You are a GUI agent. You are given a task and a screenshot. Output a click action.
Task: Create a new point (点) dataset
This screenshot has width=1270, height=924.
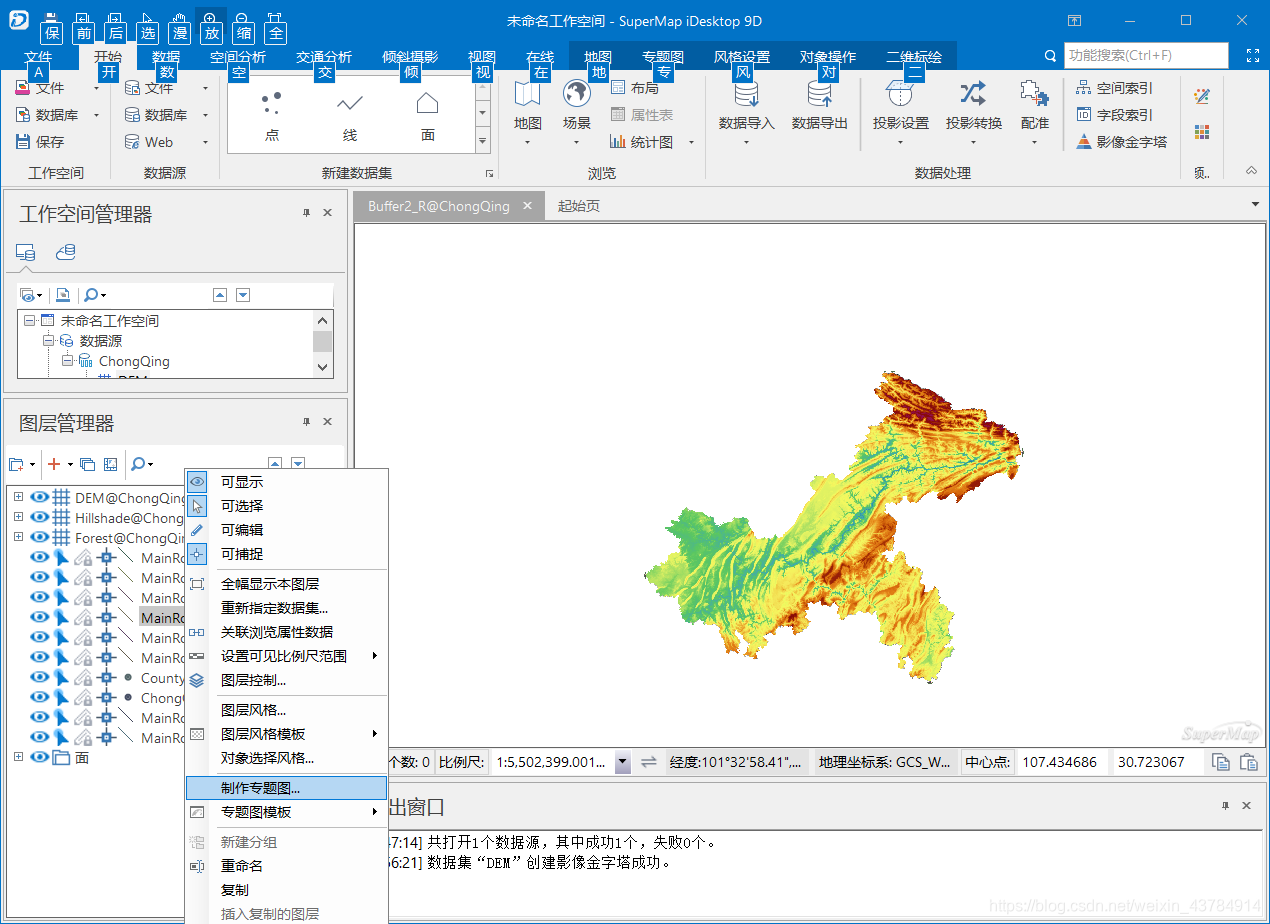coord(271,115)
